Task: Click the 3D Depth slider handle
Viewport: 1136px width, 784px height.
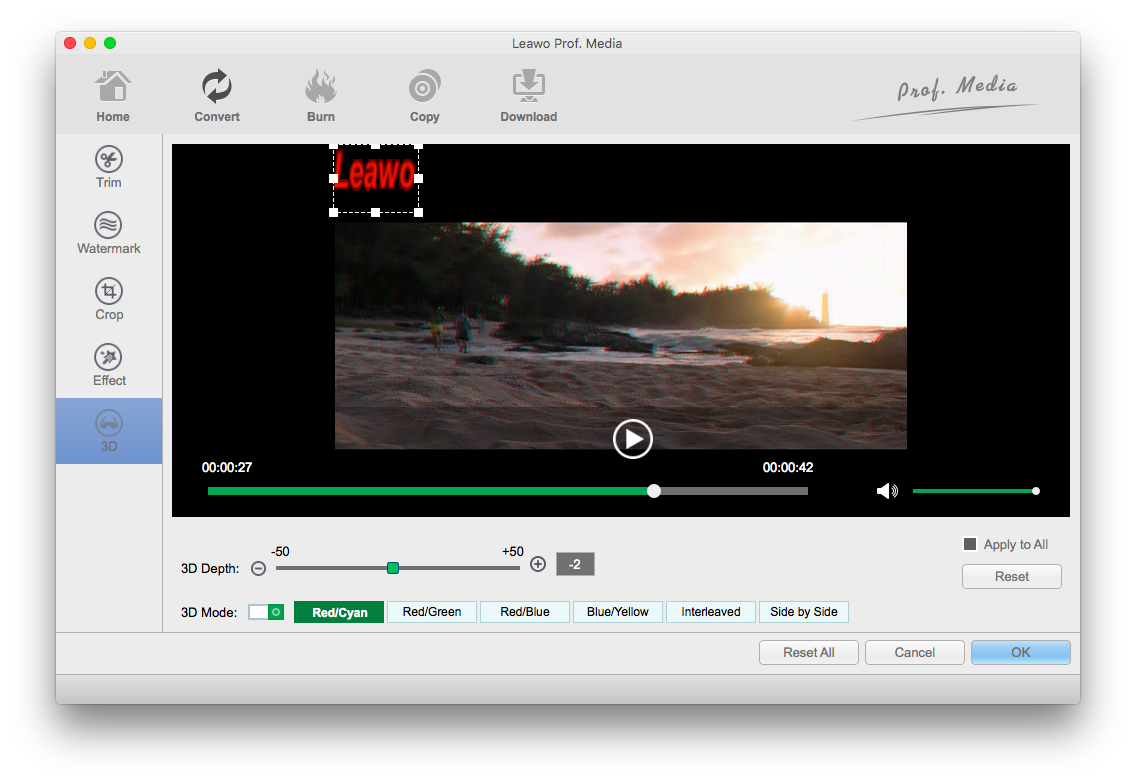Action: point(393,568)
